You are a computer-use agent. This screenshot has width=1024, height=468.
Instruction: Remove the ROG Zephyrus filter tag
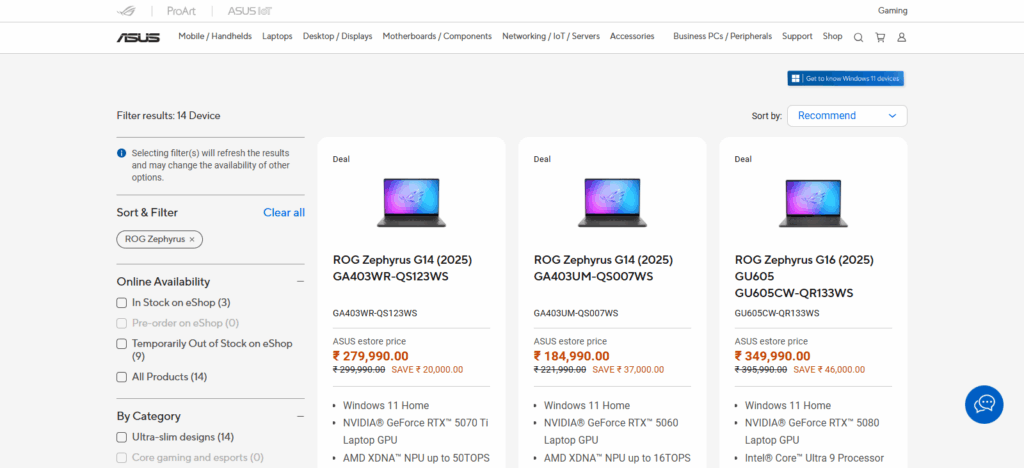pyautogui.click(x=192, y=239)
